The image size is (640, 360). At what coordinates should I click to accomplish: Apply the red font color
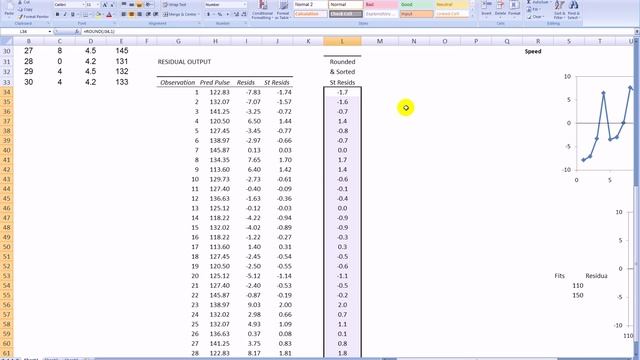(109, 14)
